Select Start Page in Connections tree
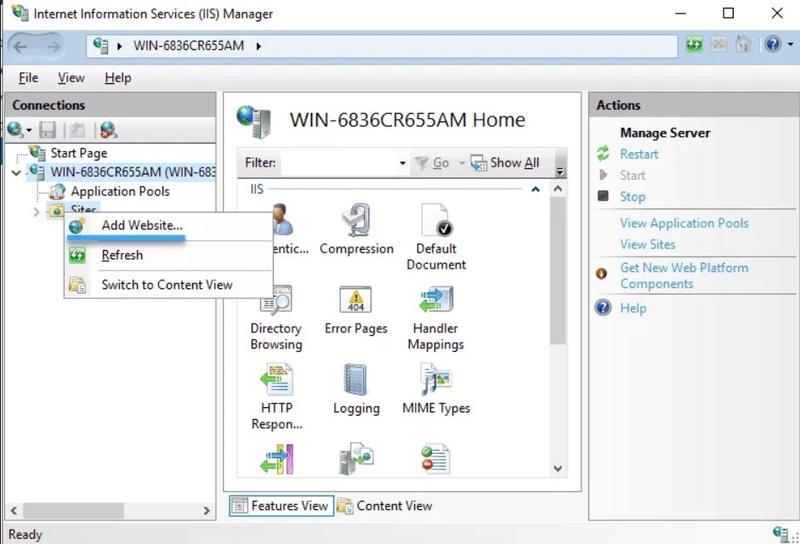This screenshot has height=544, width=800. (79, 153)
